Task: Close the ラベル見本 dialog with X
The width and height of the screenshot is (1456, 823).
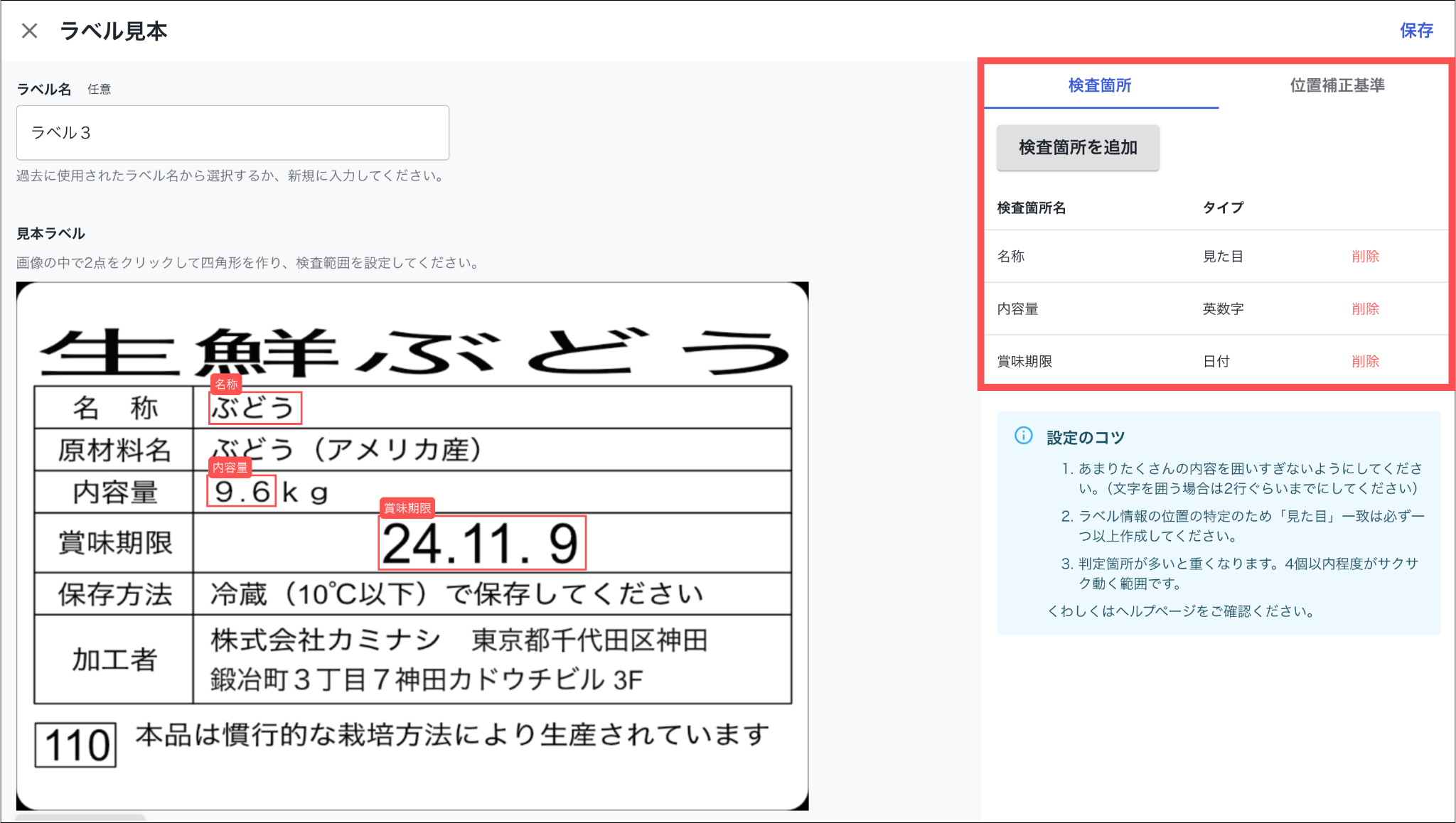Action: pos(29,31)
